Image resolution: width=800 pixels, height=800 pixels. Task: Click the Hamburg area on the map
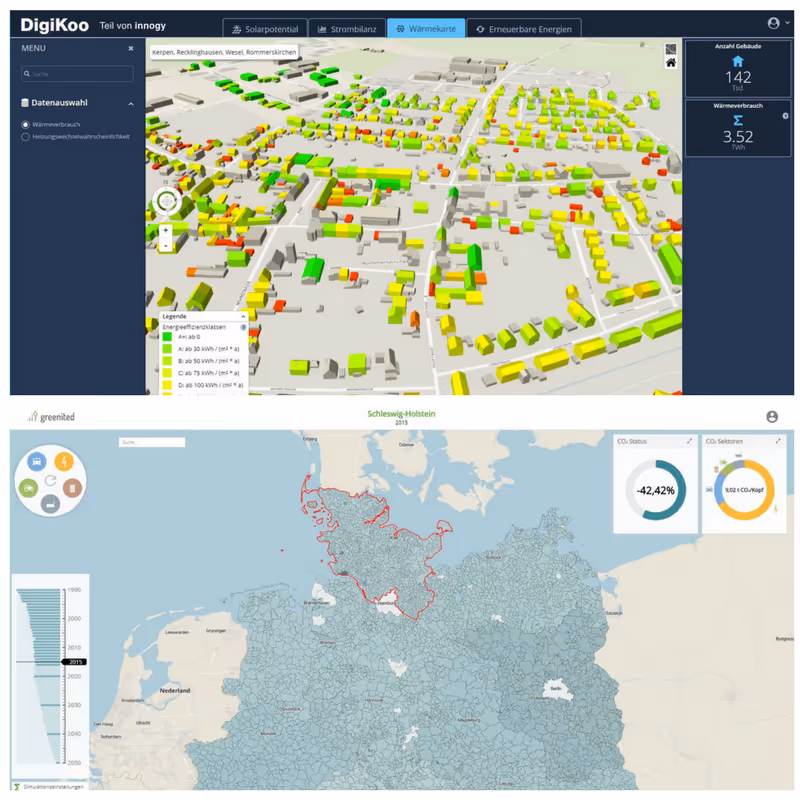tap(387, 603)
